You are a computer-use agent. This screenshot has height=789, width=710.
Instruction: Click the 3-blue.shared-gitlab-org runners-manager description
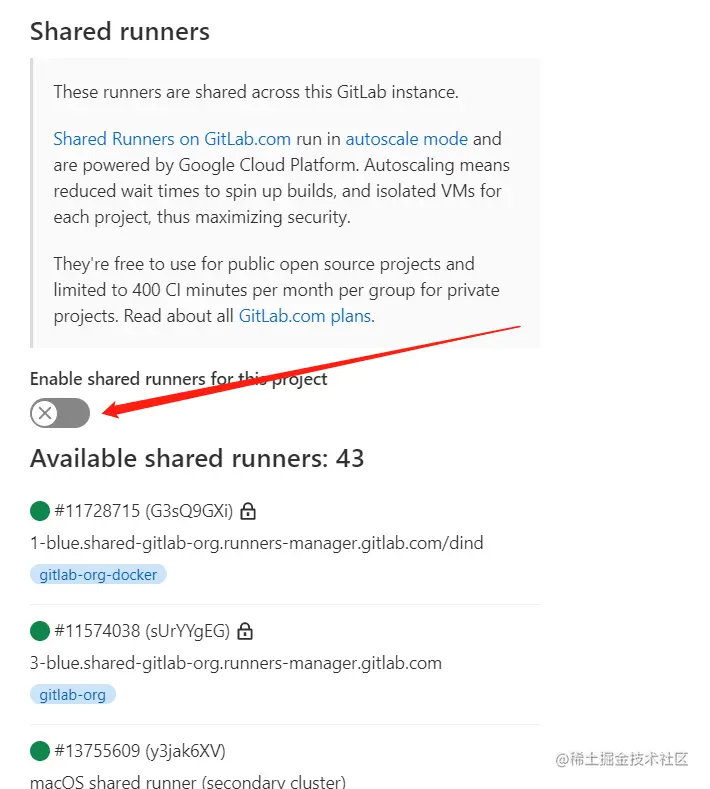click(235, 663)
